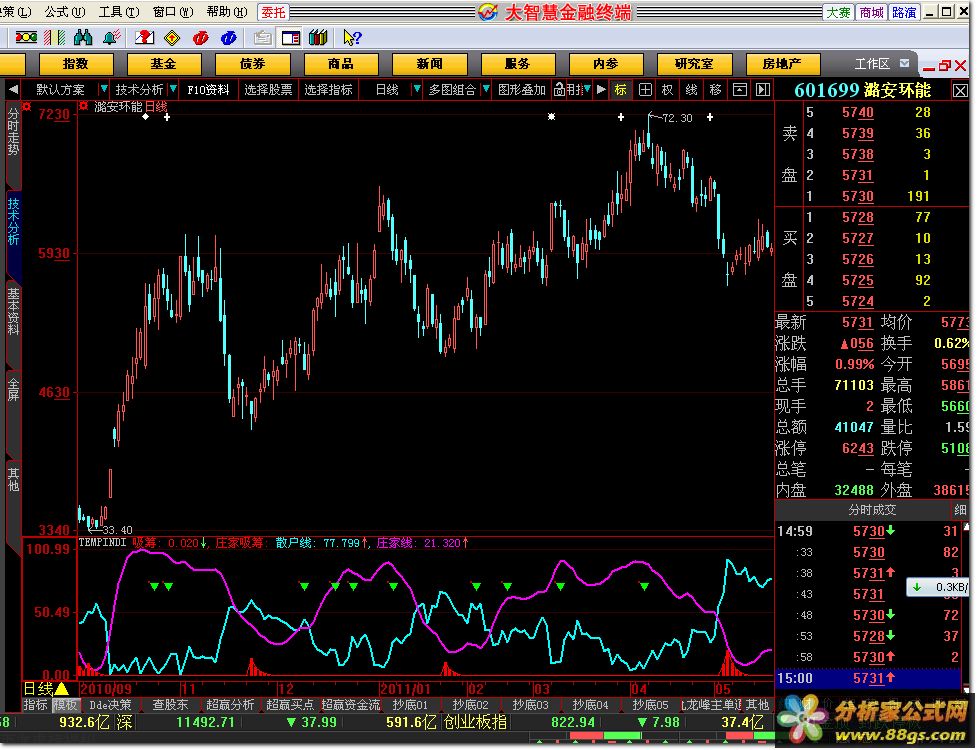Viewport: 977px width, 750px height.
Task: Click the traffic light icon in toolbar
Action: [x=26, y=38]
